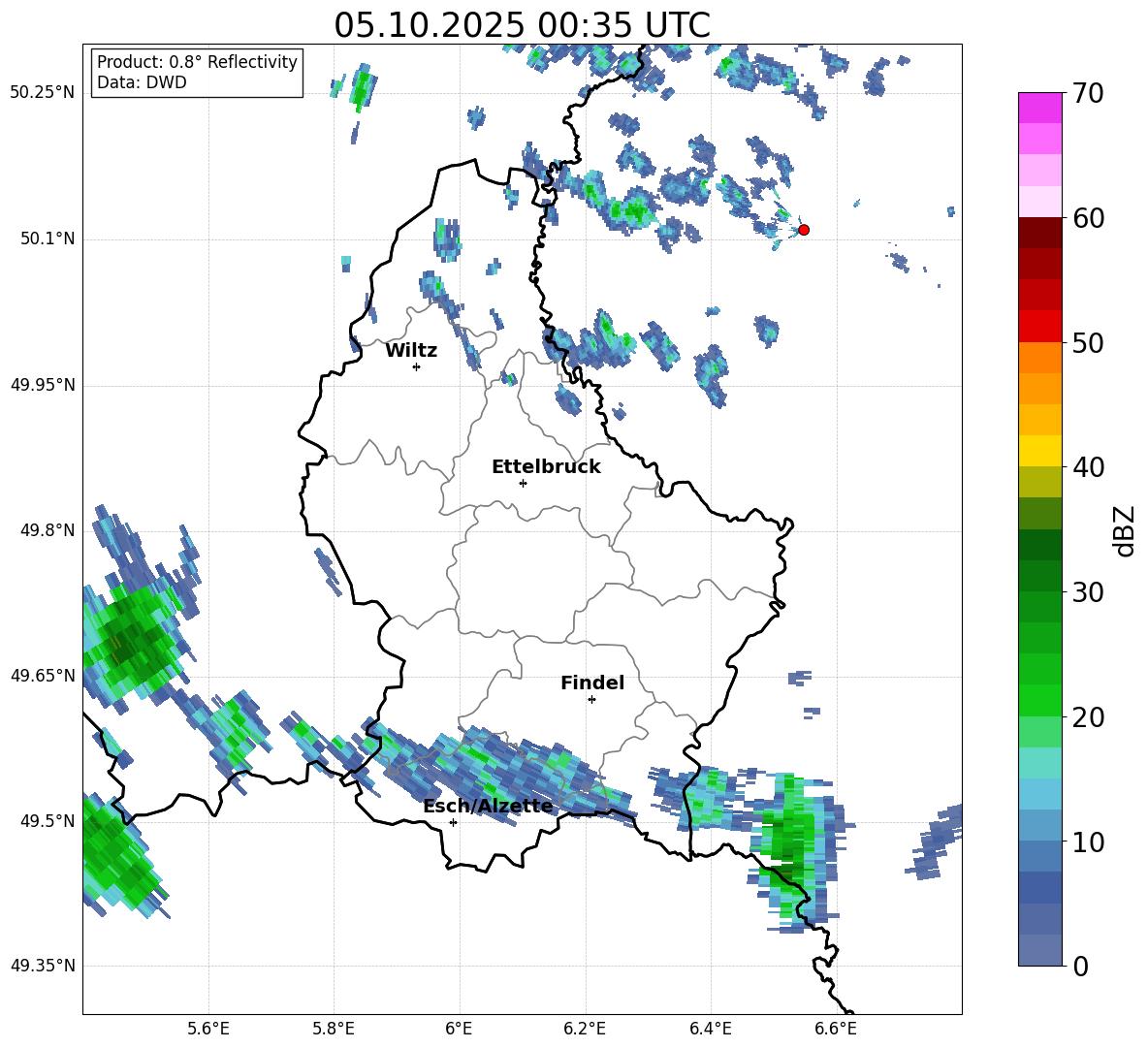Click the colorbar tick label 0
1148x1048 pixels.
pos(1080,966)
